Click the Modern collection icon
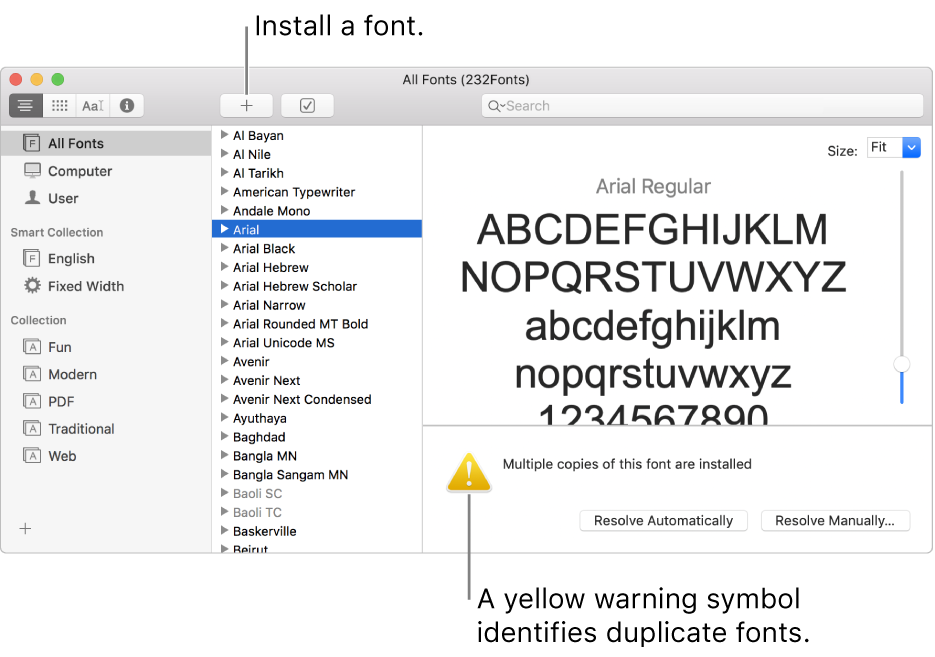This screenshot has height=657, width=935. (32, 374)
